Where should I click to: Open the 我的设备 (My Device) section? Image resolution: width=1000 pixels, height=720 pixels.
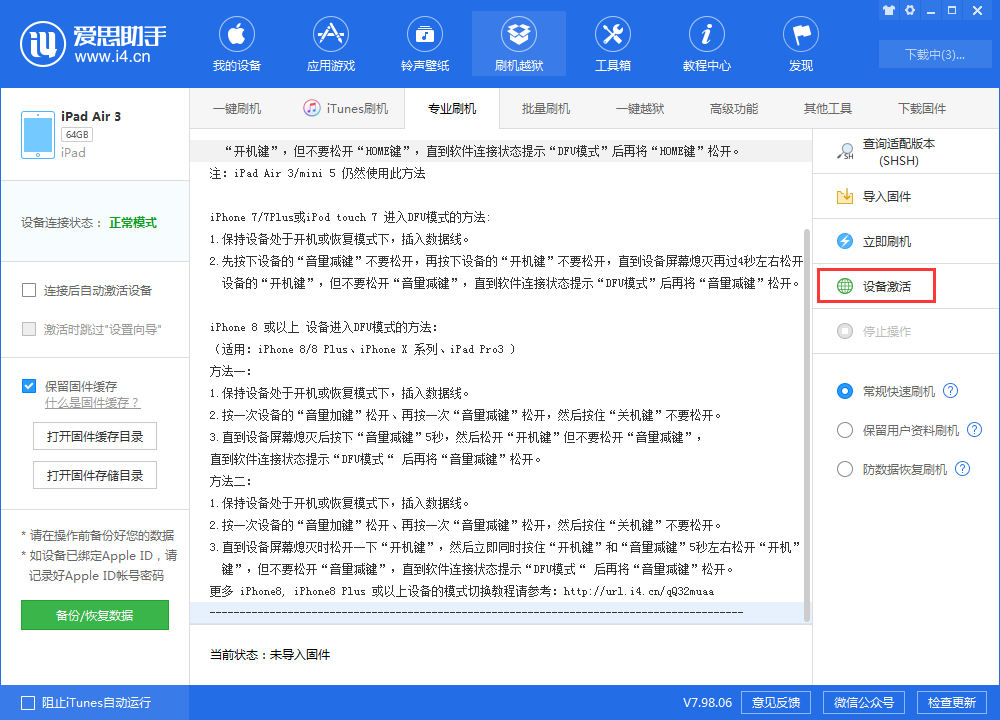point(236,43)
